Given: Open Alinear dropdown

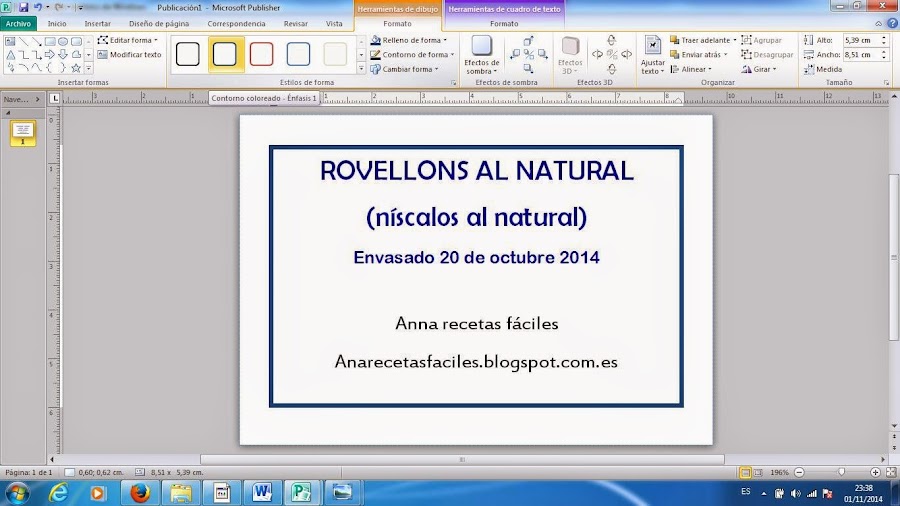Looking at the screenshot, I should (691, 69).
